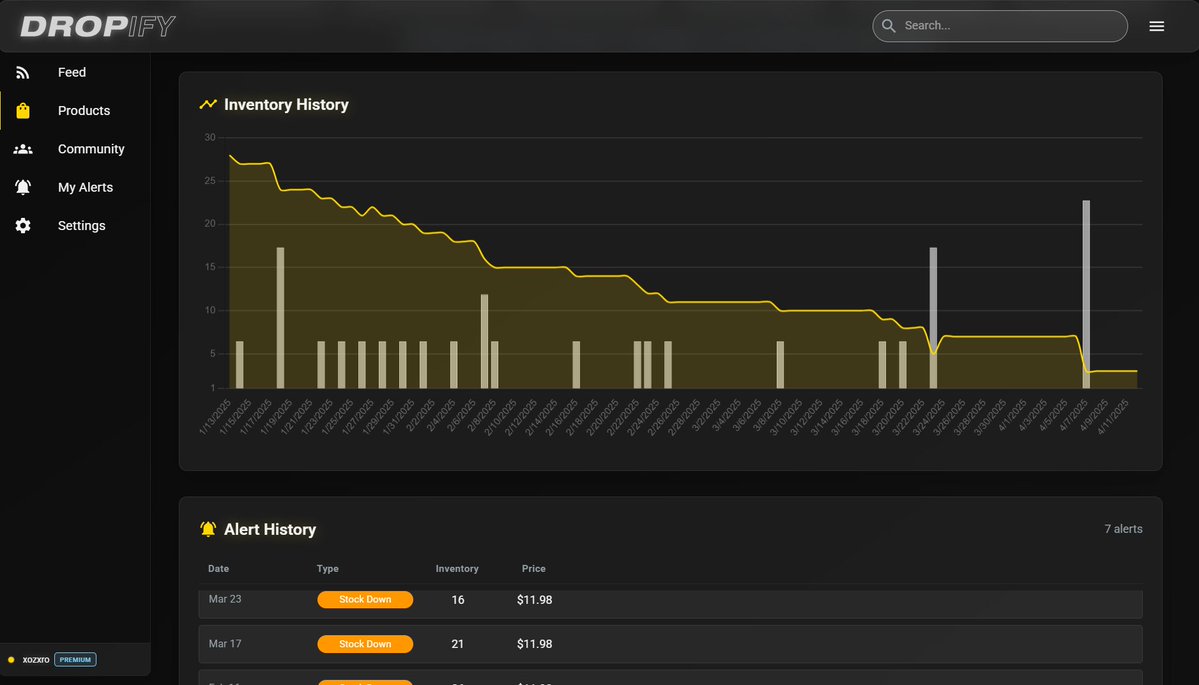Click the Settings gear icon
Image resolution: width=1199 pixels, height=685 pixels.
[23, 226]
